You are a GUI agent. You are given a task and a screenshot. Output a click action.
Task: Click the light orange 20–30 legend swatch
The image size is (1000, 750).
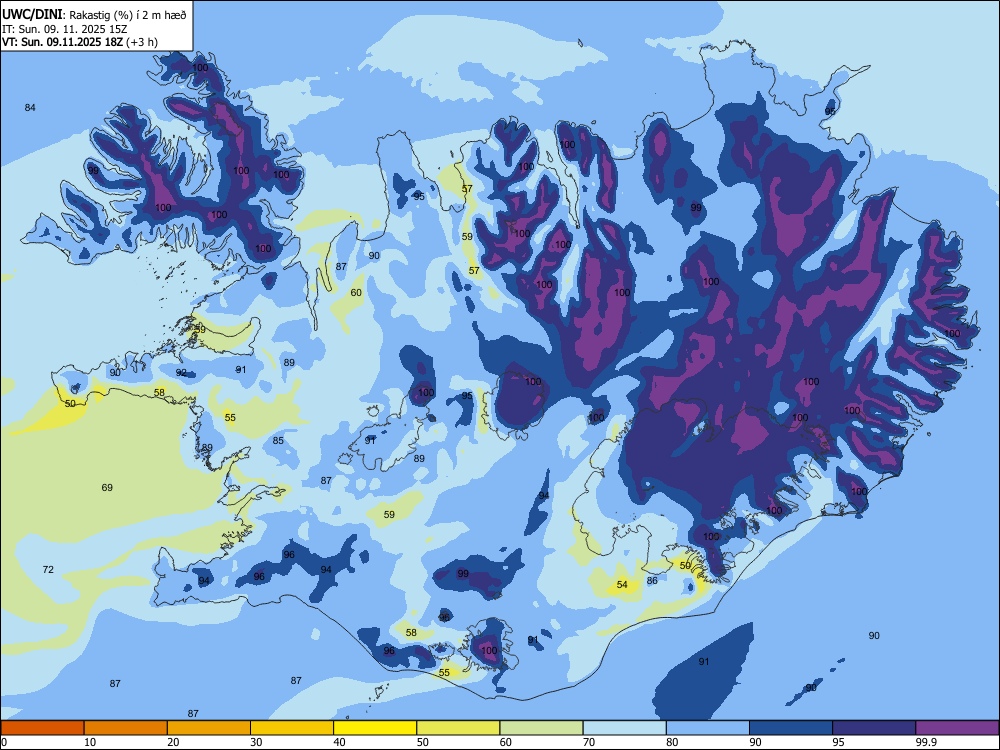[x=209, y=728]
